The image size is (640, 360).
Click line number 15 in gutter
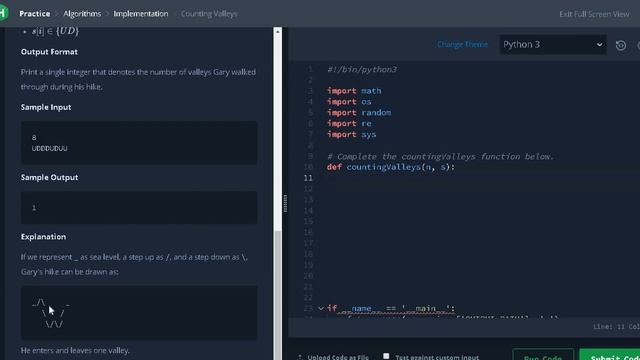[308, 221]
